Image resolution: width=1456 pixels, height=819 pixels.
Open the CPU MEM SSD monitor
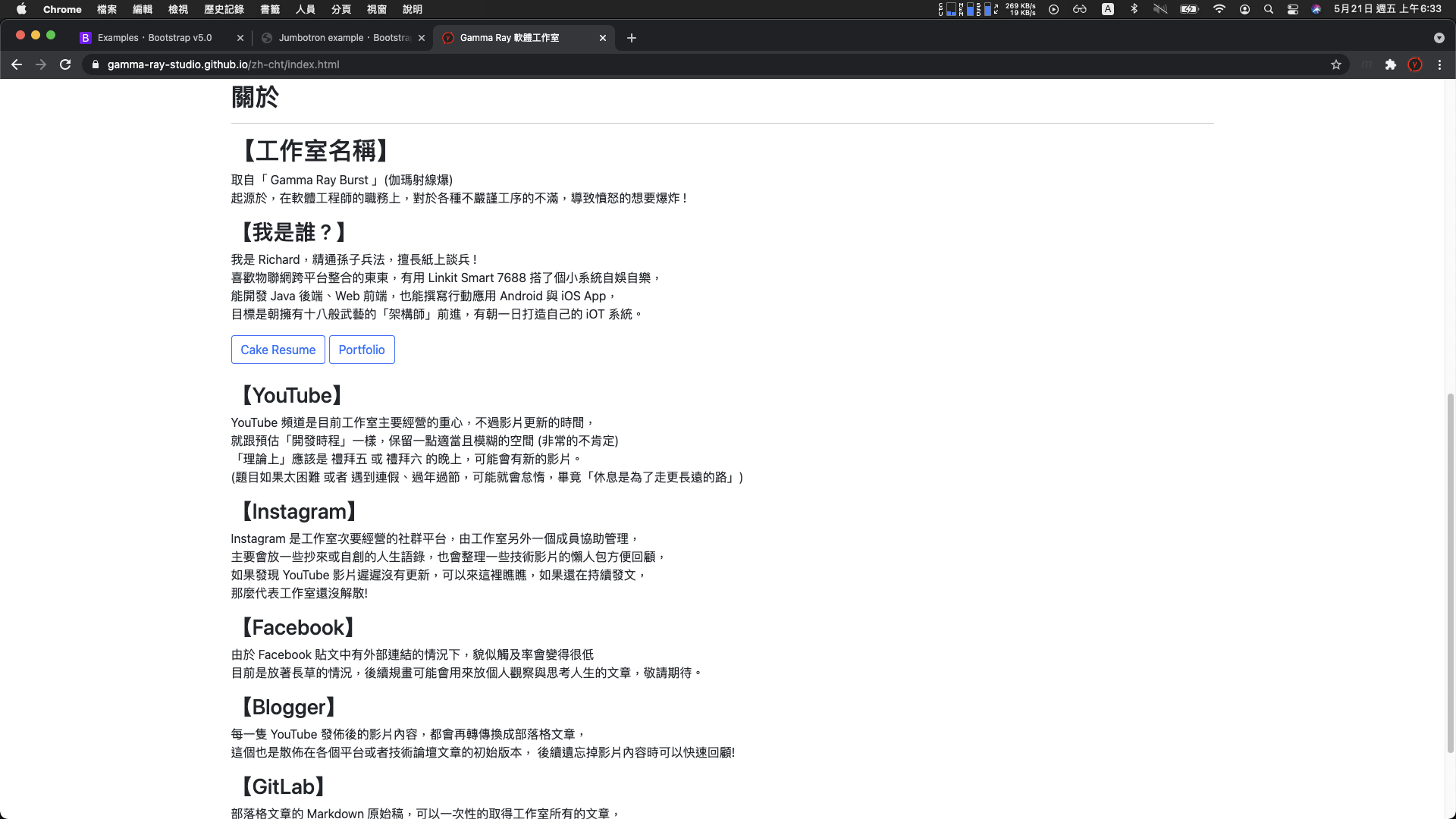click(x=968, y=9)
